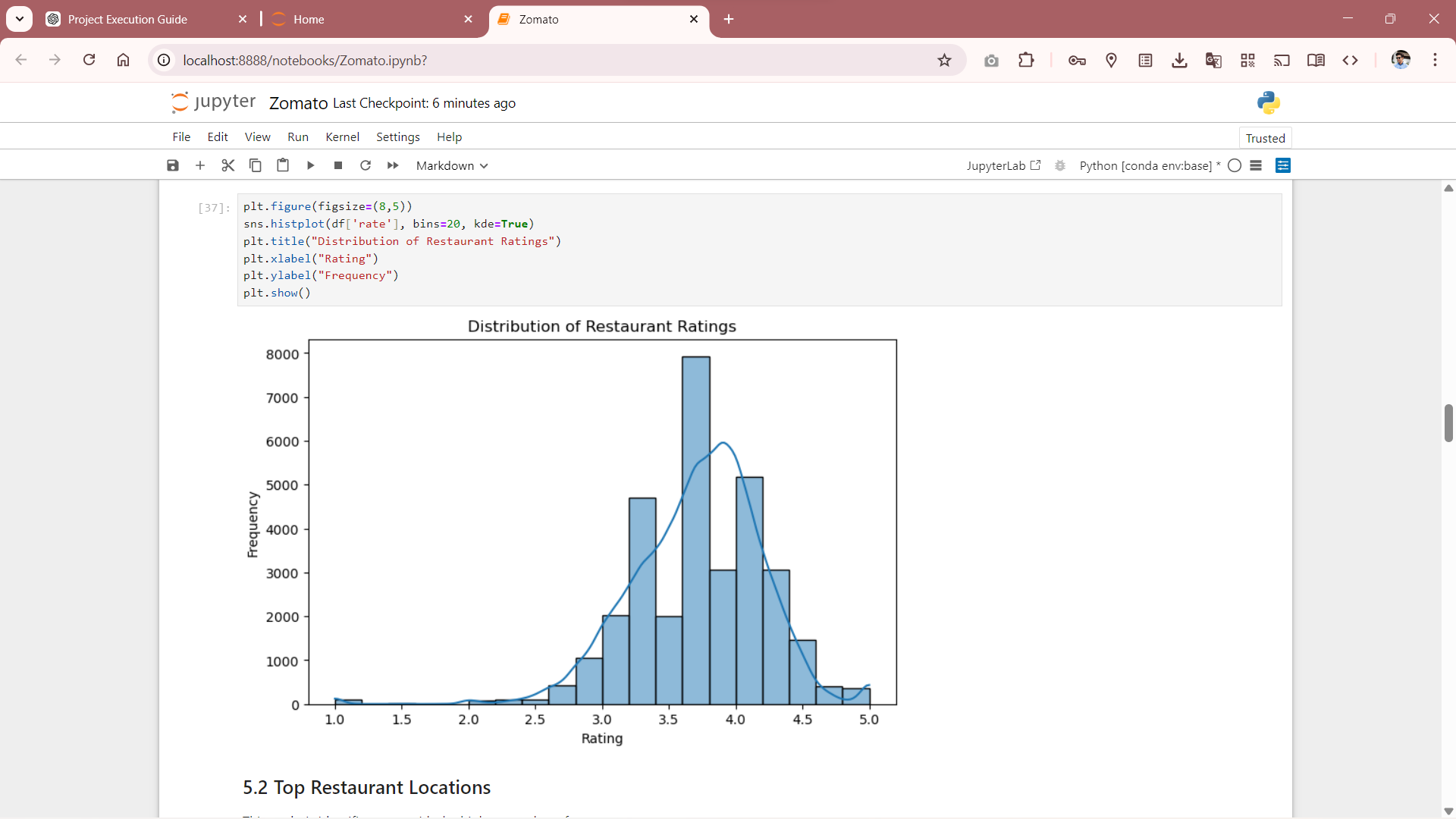Switch kernel via Python [conda env:base]
Image resolution: width=1456 pixels, height=819 pixels.
[x=1145, y=165]
